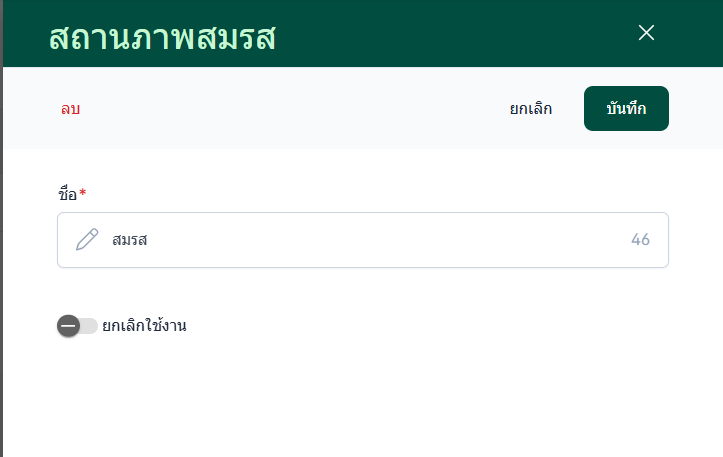Click the "สถานภาพสมรส" dialog title
723x457 pixels.
pos(162,37)
